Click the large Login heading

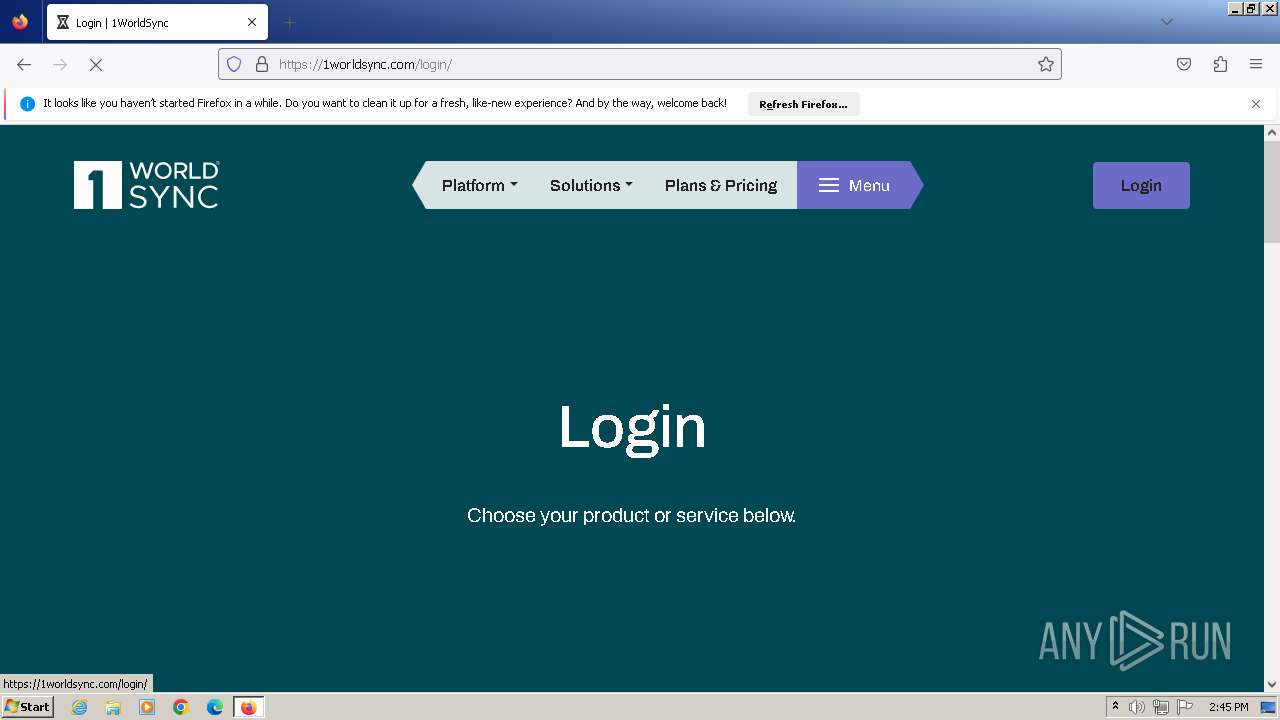[x=632, y=428]
